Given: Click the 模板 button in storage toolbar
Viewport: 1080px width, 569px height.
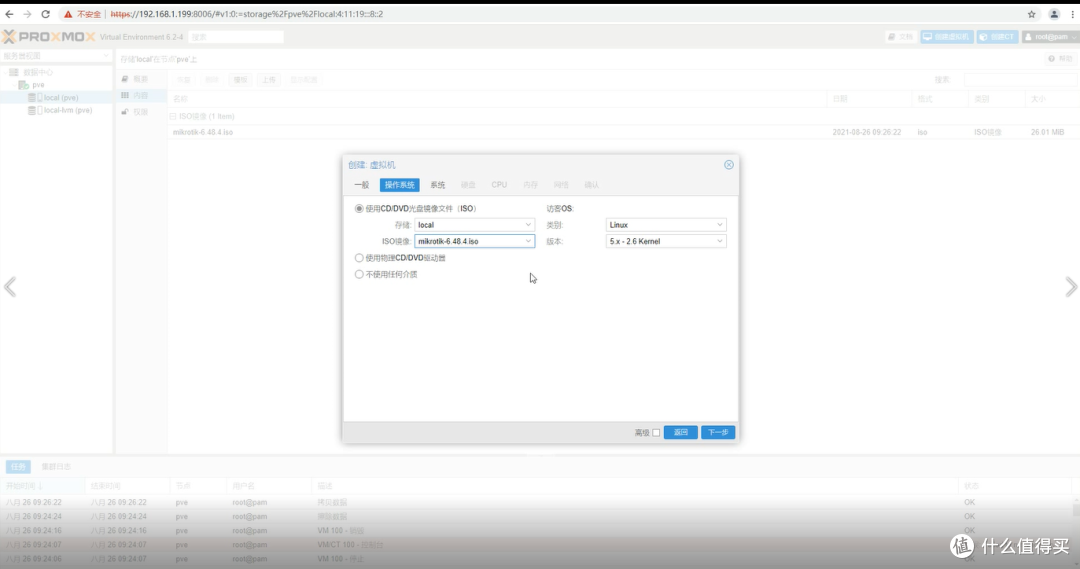Looking at the screenshot, I should [x=240, y=80].
